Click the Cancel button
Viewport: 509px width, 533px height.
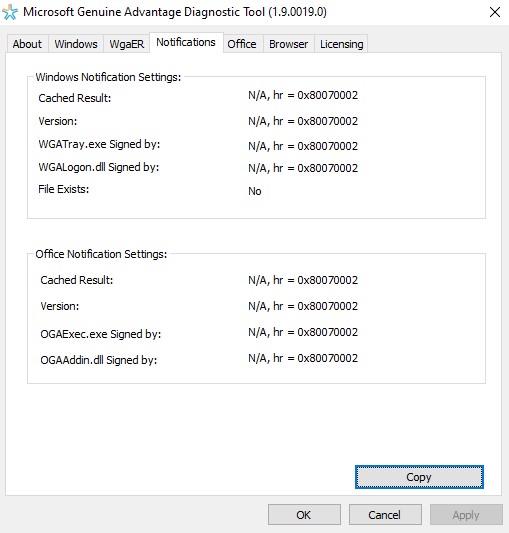click(385, 515)
